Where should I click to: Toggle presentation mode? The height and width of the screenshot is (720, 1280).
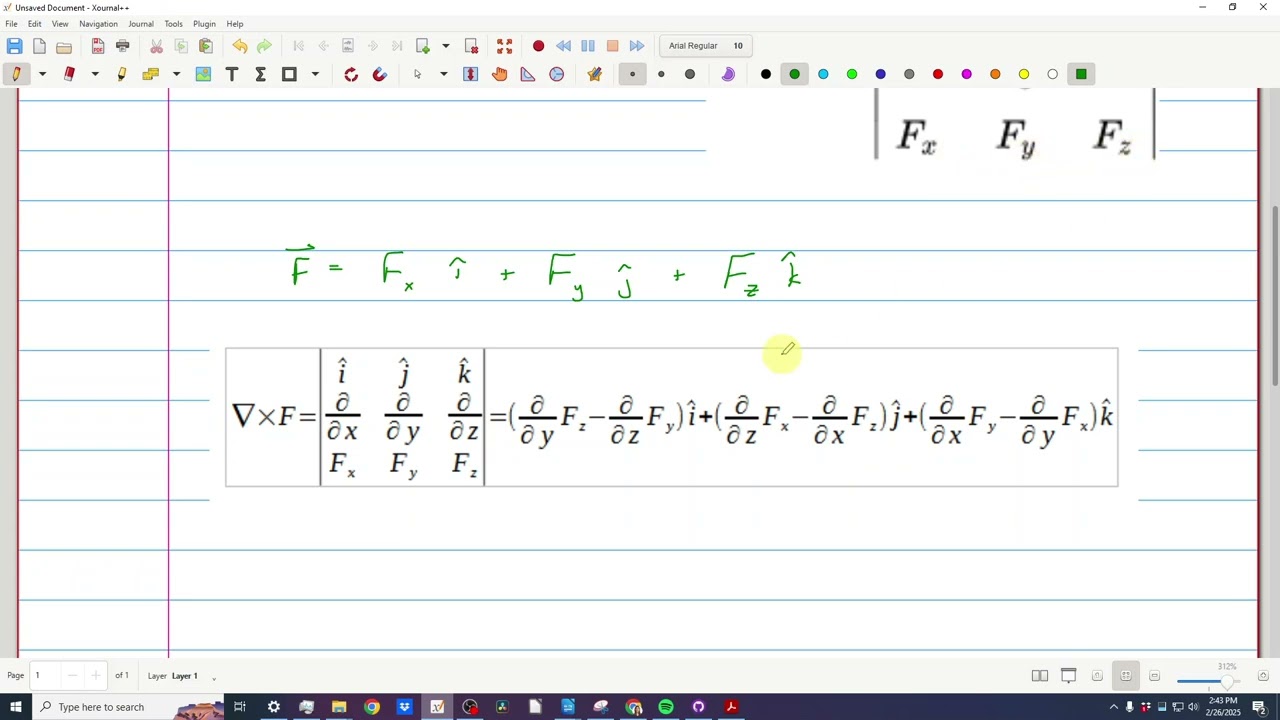pyautogui.click(x=1069, y=676)
